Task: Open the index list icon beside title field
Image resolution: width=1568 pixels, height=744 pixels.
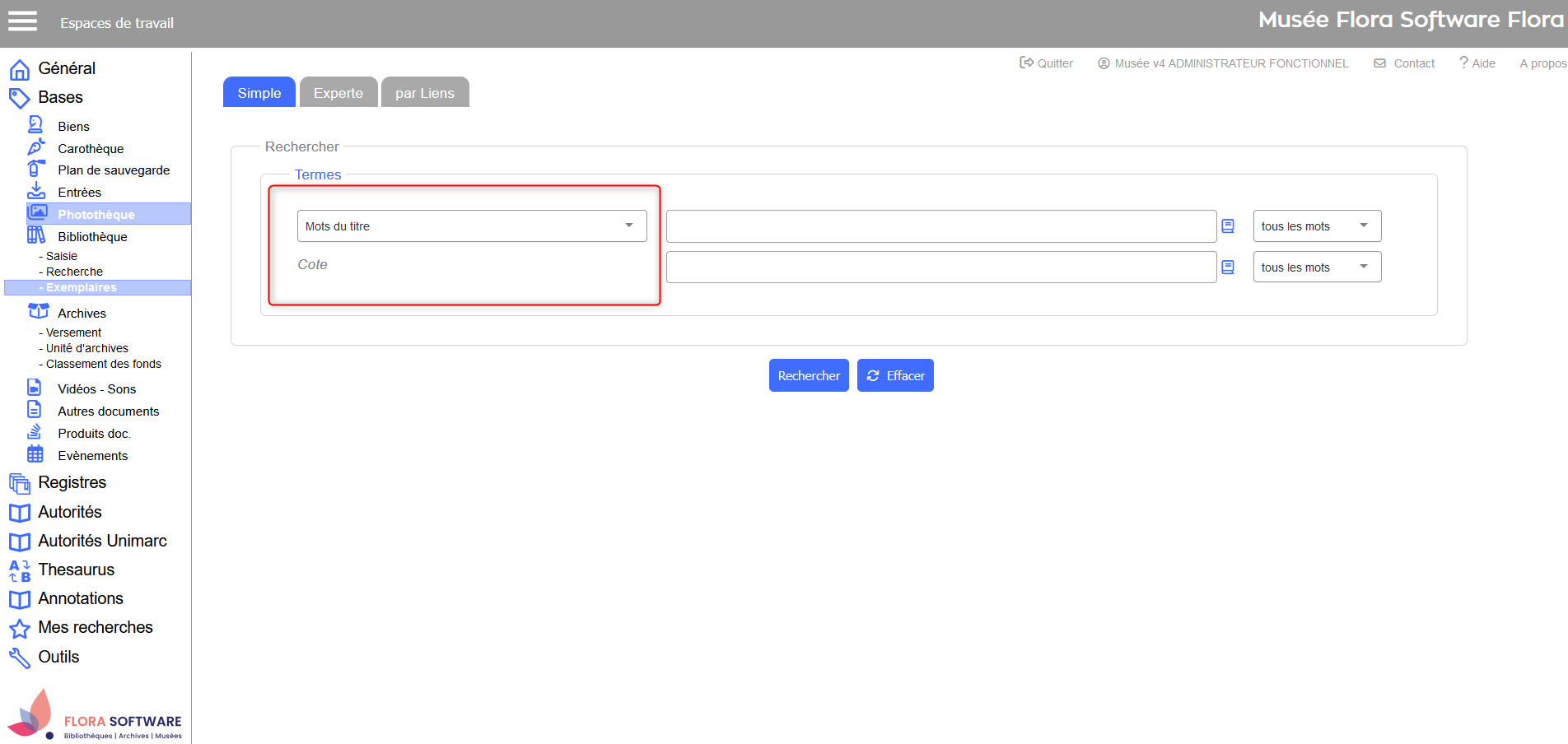Action: (x=1228, y=226)
